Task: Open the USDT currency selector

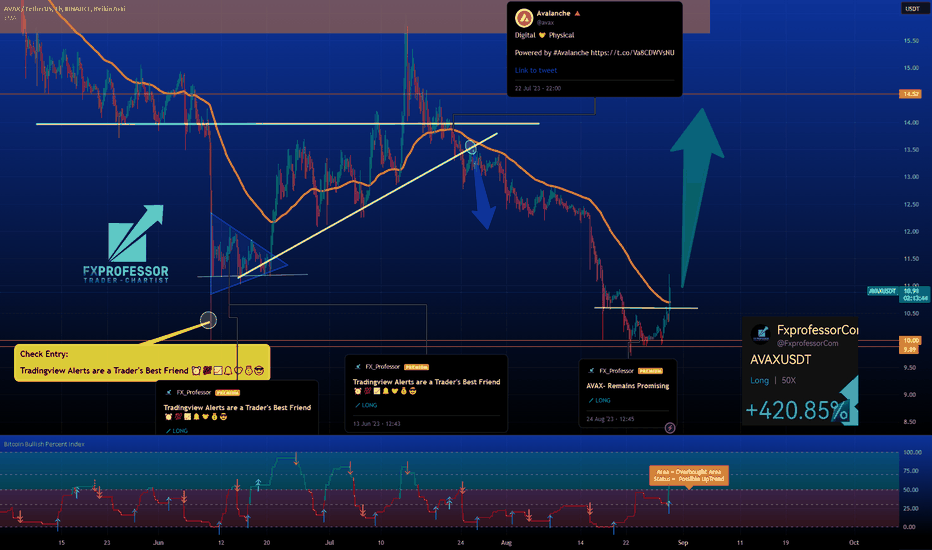Action: 912,8
